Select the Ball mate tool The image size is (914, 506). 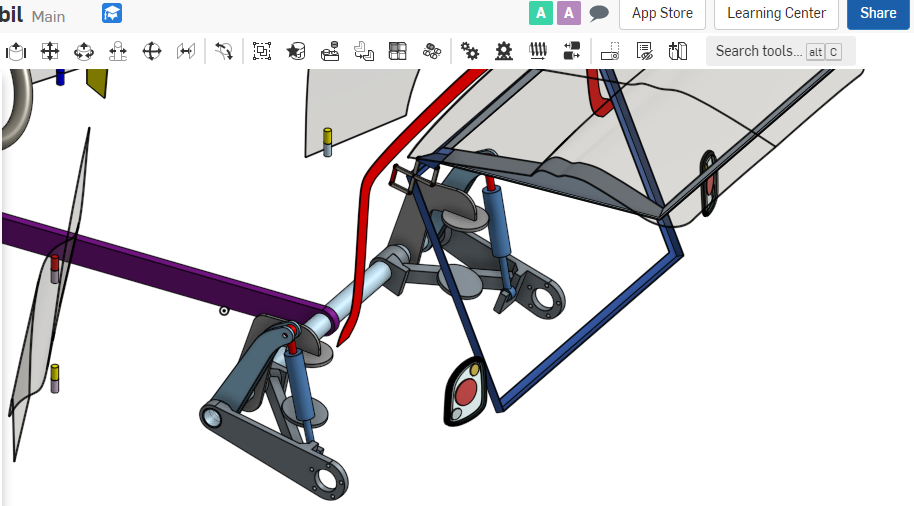point(152,51)
